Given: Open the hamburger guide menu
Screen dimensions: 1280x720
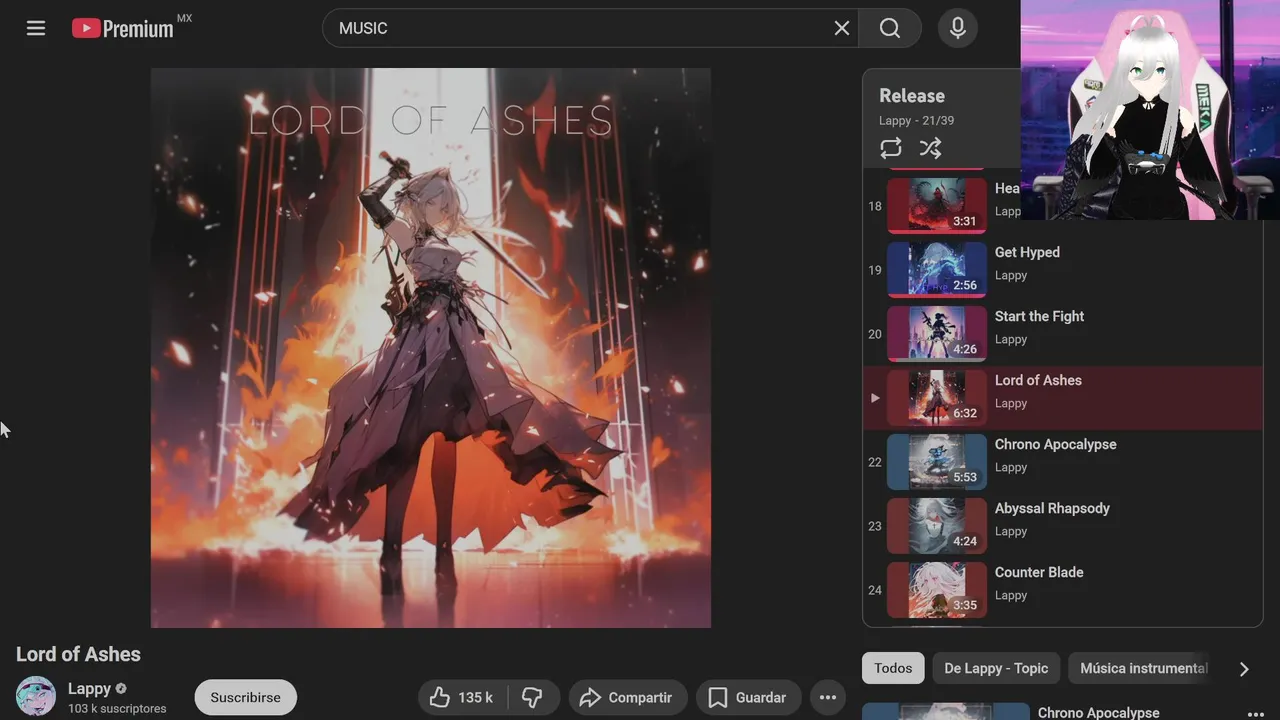Looking at the screenshot, I should (x=36, y=28).
